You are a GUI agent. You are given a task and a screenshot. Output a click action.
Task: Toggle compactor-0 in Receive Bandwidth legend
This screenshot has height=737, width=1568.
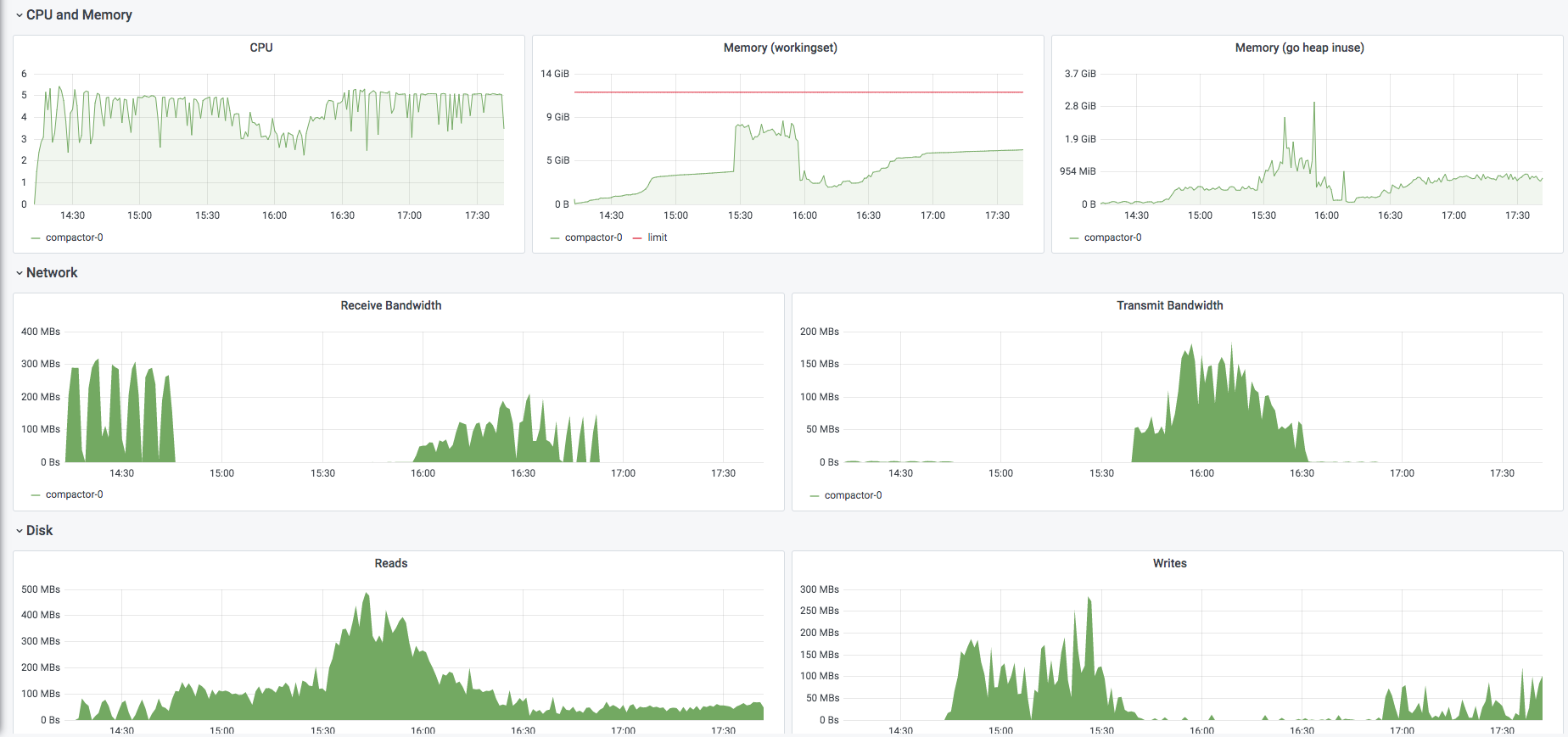[x=75, y=494]
